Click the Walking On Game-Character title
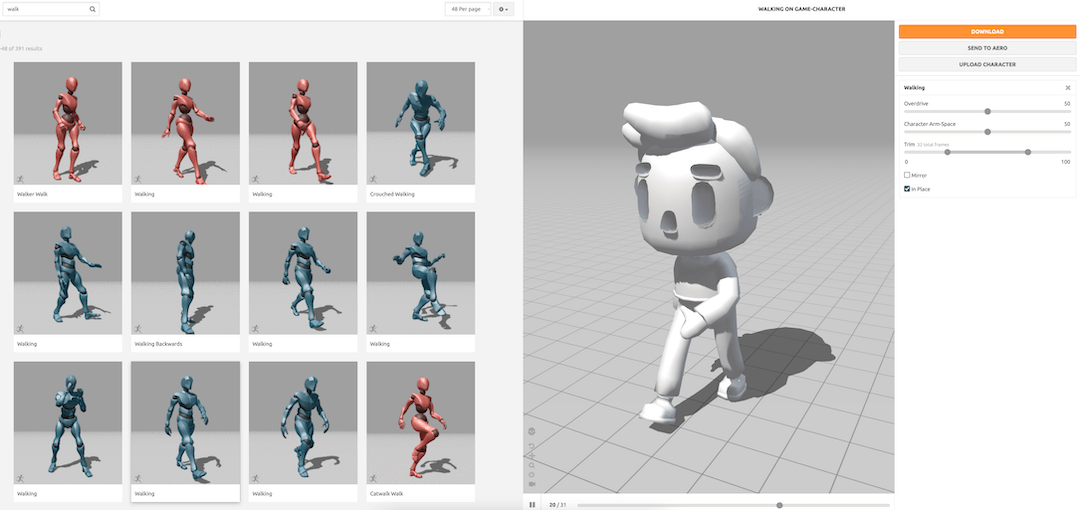This screenshot has height=510, width=1080. [801, 9]
